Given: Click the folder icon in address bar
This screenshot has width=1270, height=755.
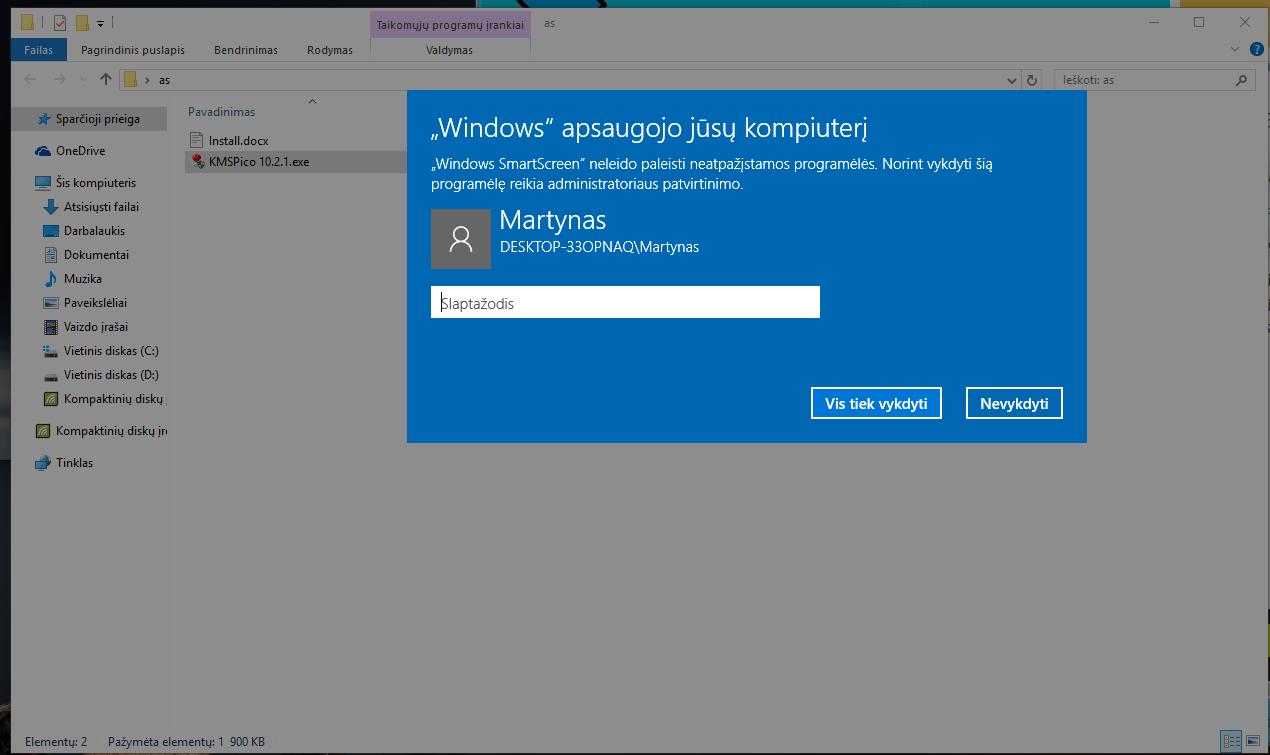Looking at the screenshot, I should [130, 80].
